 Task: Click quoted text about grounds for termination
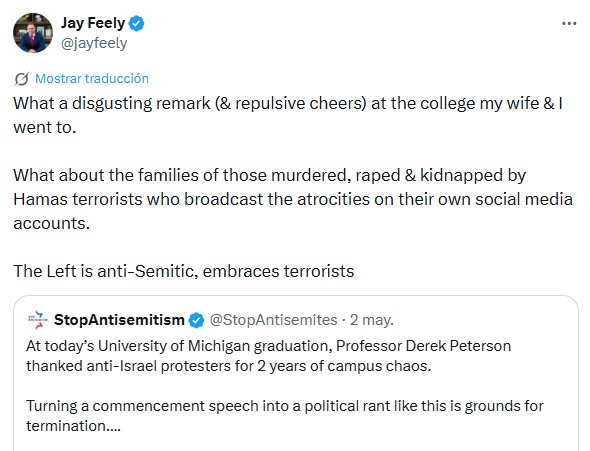pyautogui.click(x=284, y=416)
